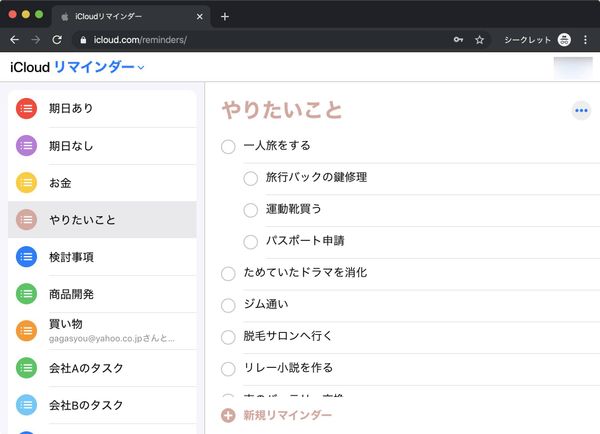Viewport: 600px width, 434px height.
Task: Select 会社Bのタスク list
Action: [x=102, y=405]
